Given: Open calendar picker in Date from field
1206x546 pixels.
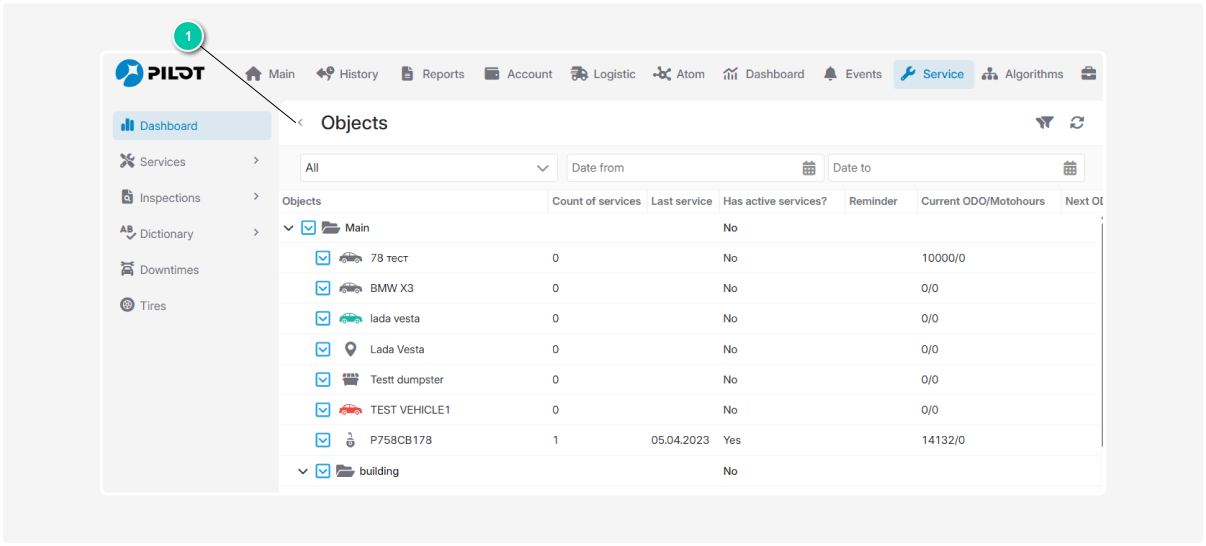Looking at the screenshot, I should [x=809, y=168].
